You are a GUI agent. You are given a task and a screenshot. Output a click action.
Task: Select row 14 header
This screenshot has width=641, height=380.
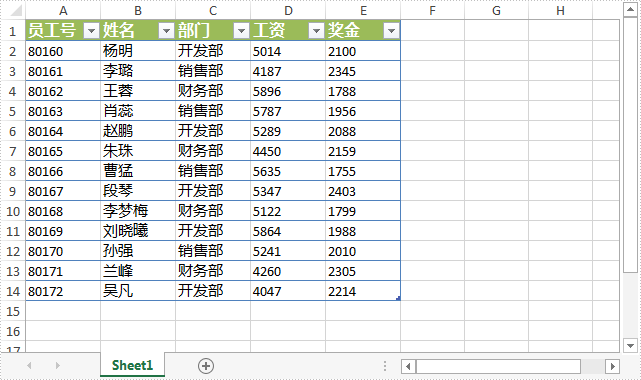coord(13,291)
